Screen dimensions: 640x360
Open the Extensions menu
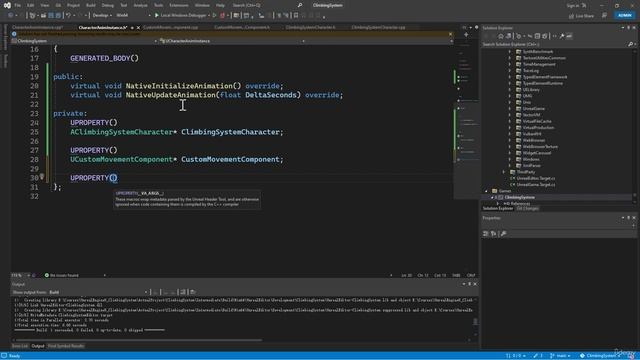pyautogui.click(x=179, y=5)
